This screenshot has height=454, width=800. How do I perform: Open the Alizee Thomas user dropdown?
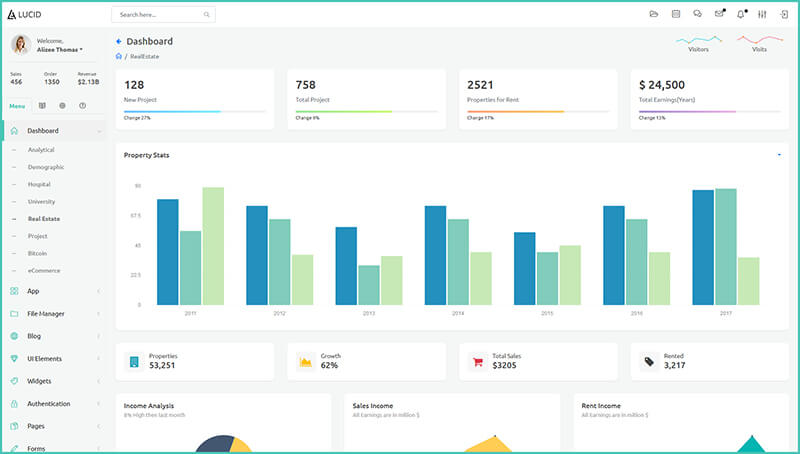(x=60, y=49)
